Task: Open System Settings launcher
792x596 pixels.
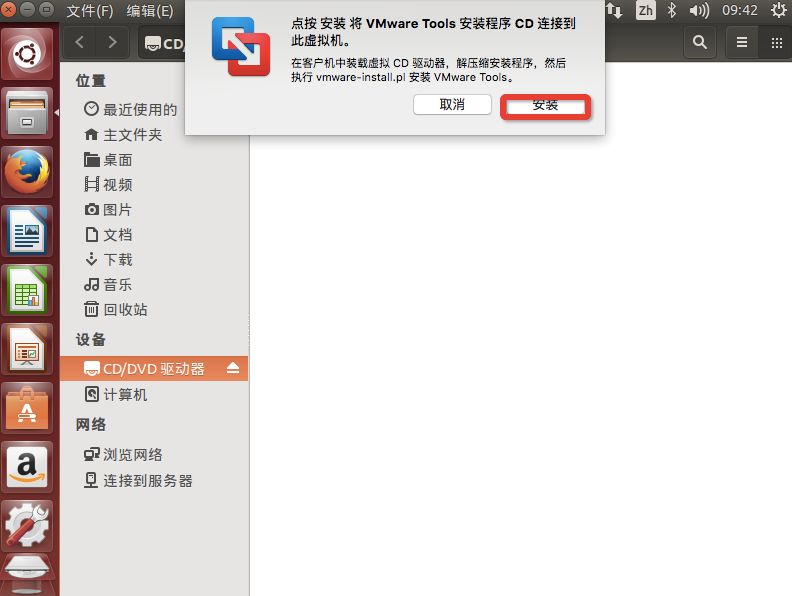Action: click(27, 526)
